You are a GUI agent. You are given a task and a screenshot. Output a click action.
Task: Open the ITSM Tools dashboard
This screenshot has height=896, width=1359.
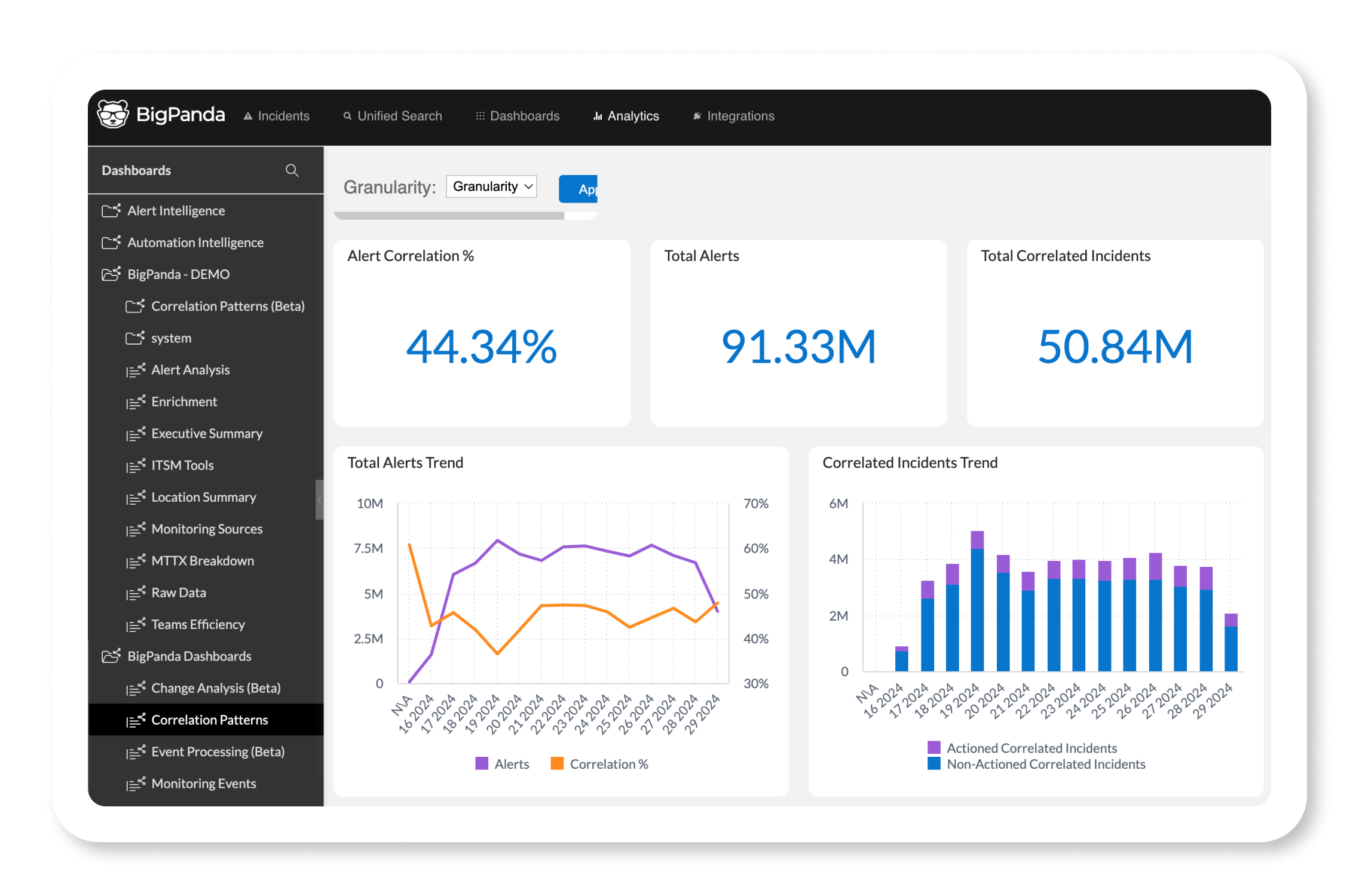click(x=206, y=465)
